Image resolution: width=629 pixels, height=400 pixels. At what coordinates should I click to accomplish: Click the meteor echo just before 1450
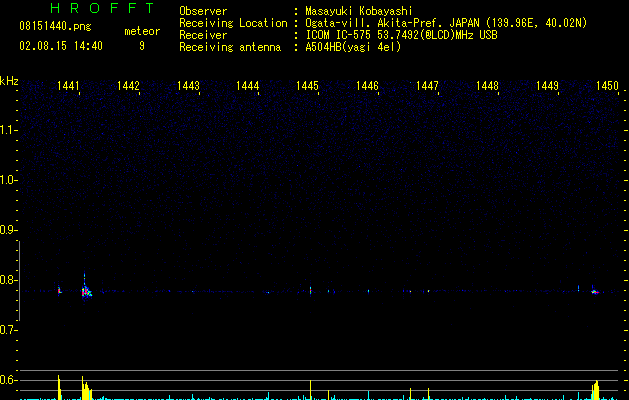coord(595,292)
